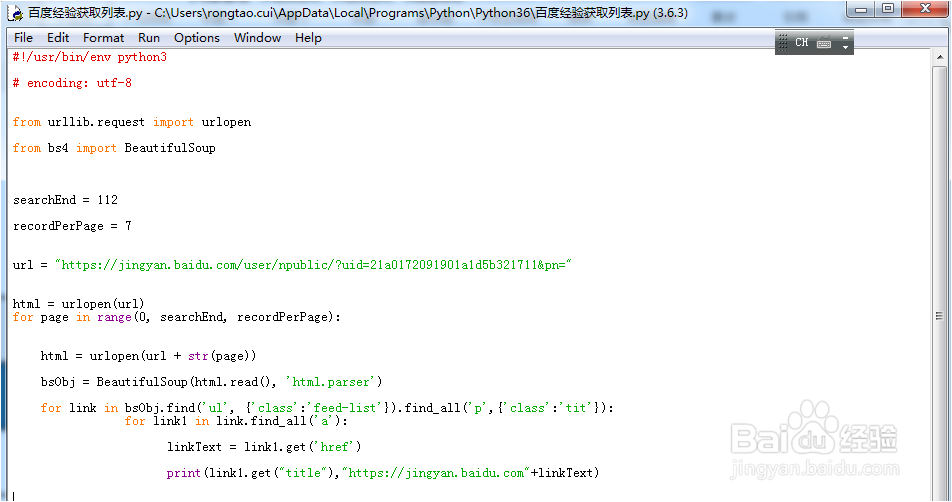Image resolution: width=952 pixels, height=502 pixels.
Task: Click the 'feed-list' class string
Action: tap(346, 408)
